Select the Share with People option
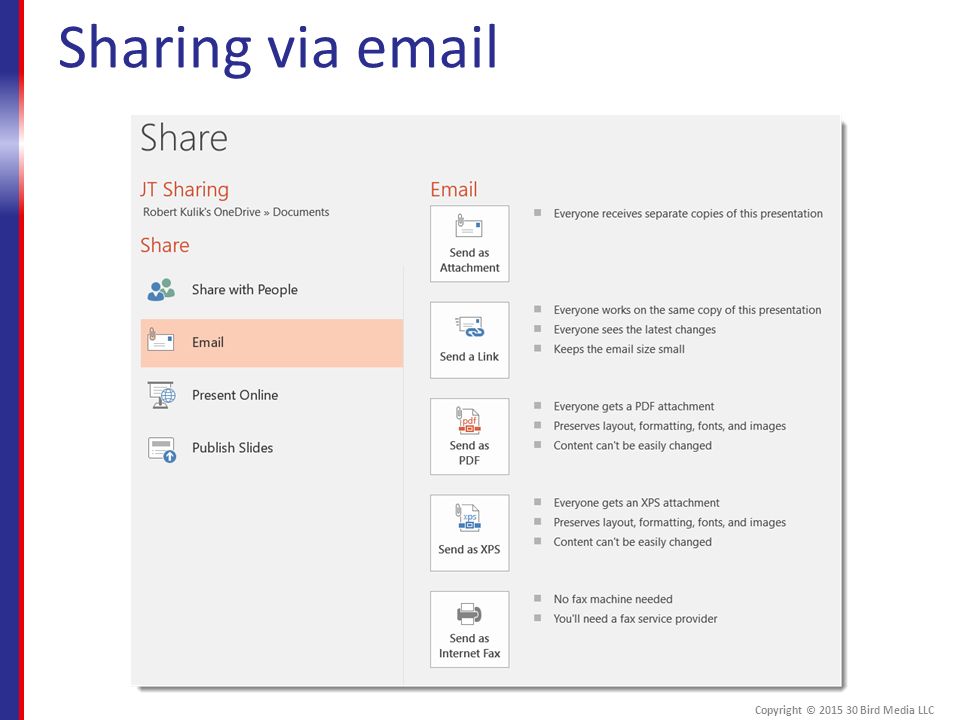The image size is (960, 720). (272, 290)
